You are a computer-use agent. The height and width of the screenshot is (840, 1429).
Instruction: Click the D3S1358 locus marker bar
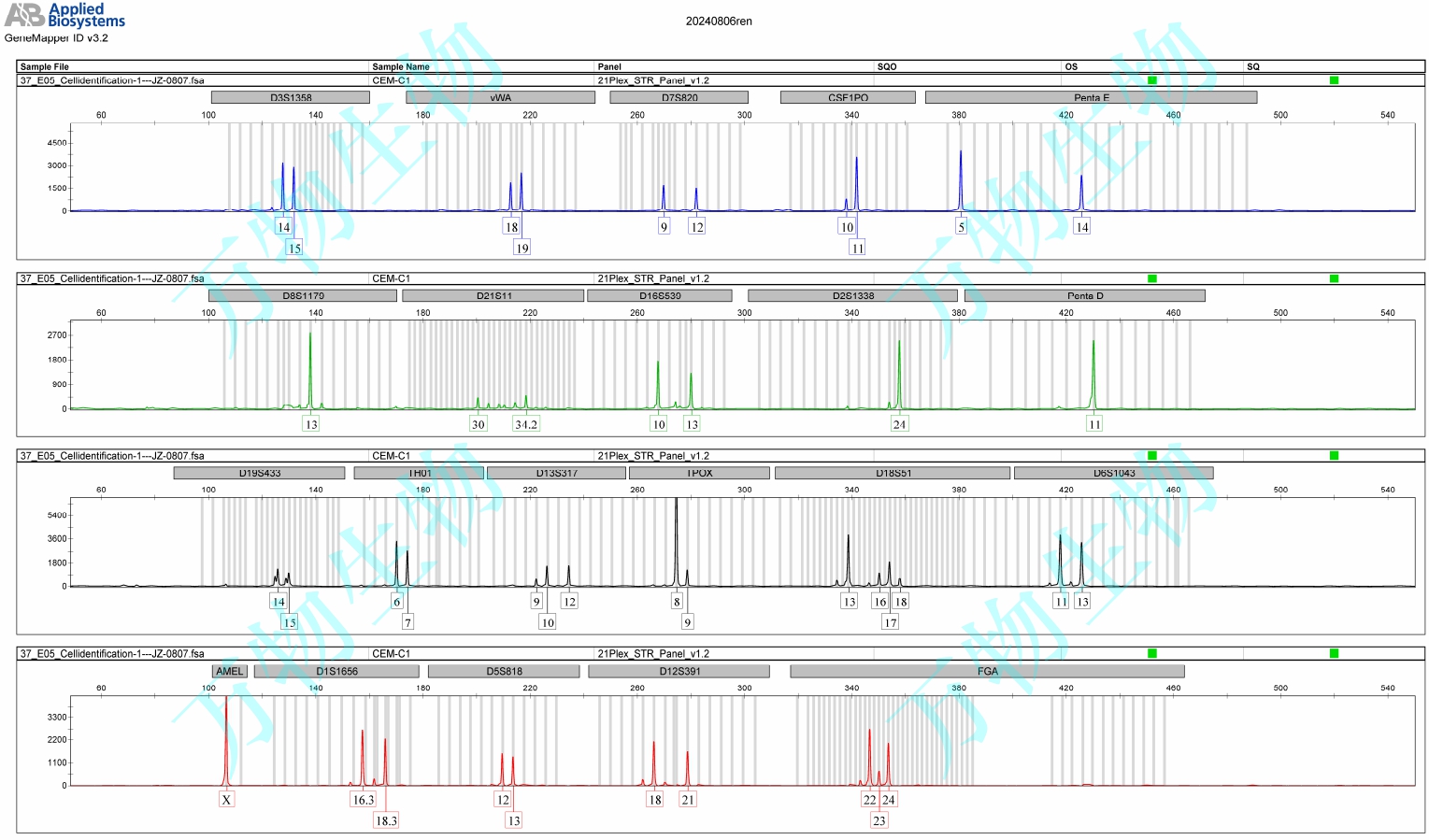pos(291,97)
